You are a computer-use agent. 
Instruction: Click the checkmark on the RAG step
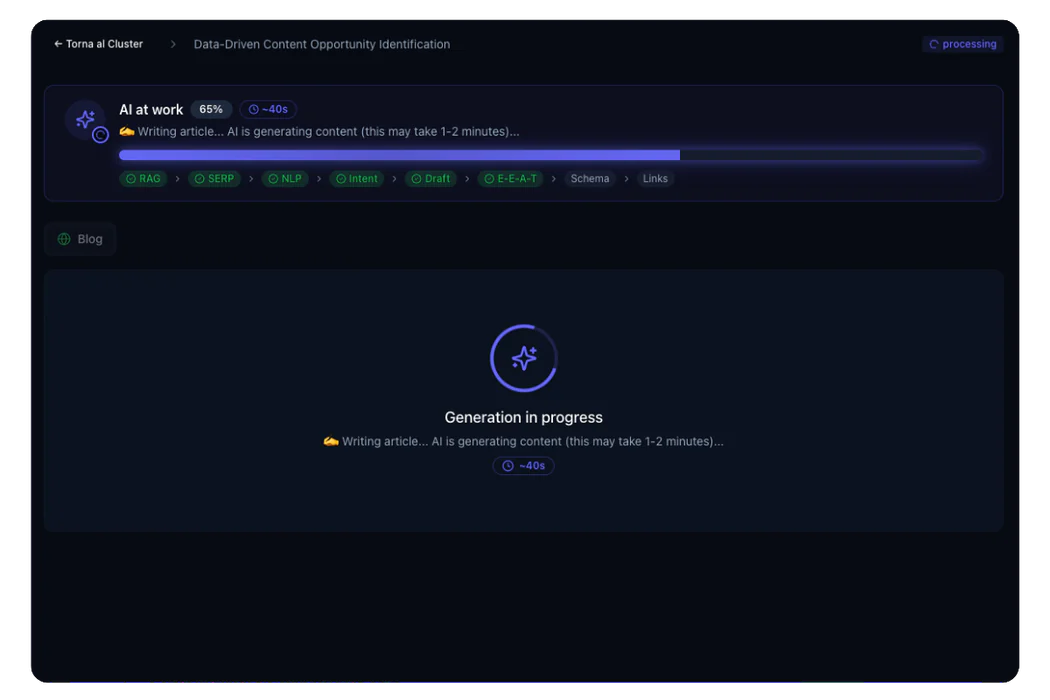tap(131, 179)
